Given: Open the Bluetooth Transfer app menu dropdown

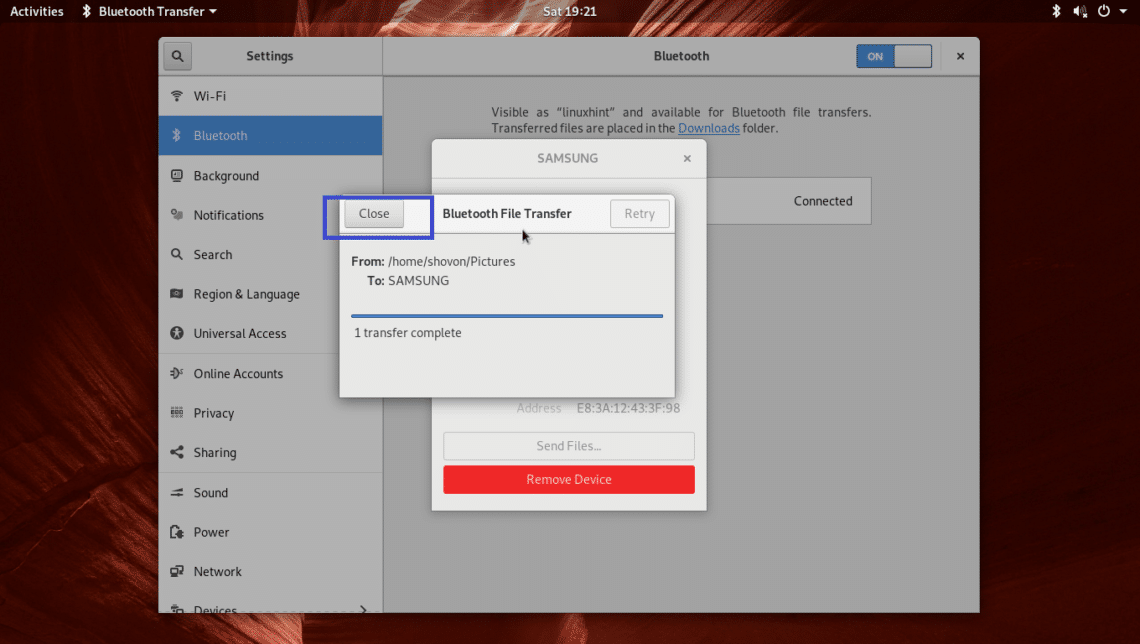Looking at the screenshot, I should pyautogui.click(x=150, y=11).
